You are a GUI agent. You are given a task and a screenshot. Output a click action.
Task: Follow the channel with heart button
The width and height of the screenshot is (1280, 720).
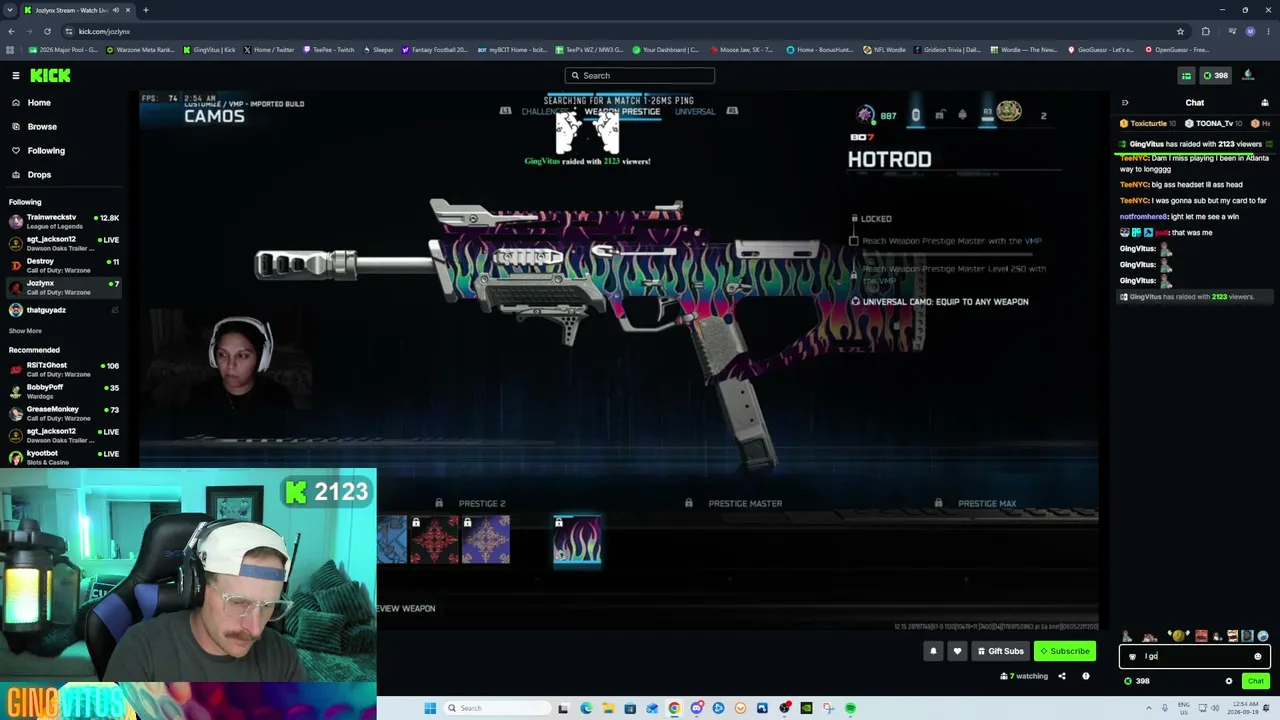[x=957, y=651]
